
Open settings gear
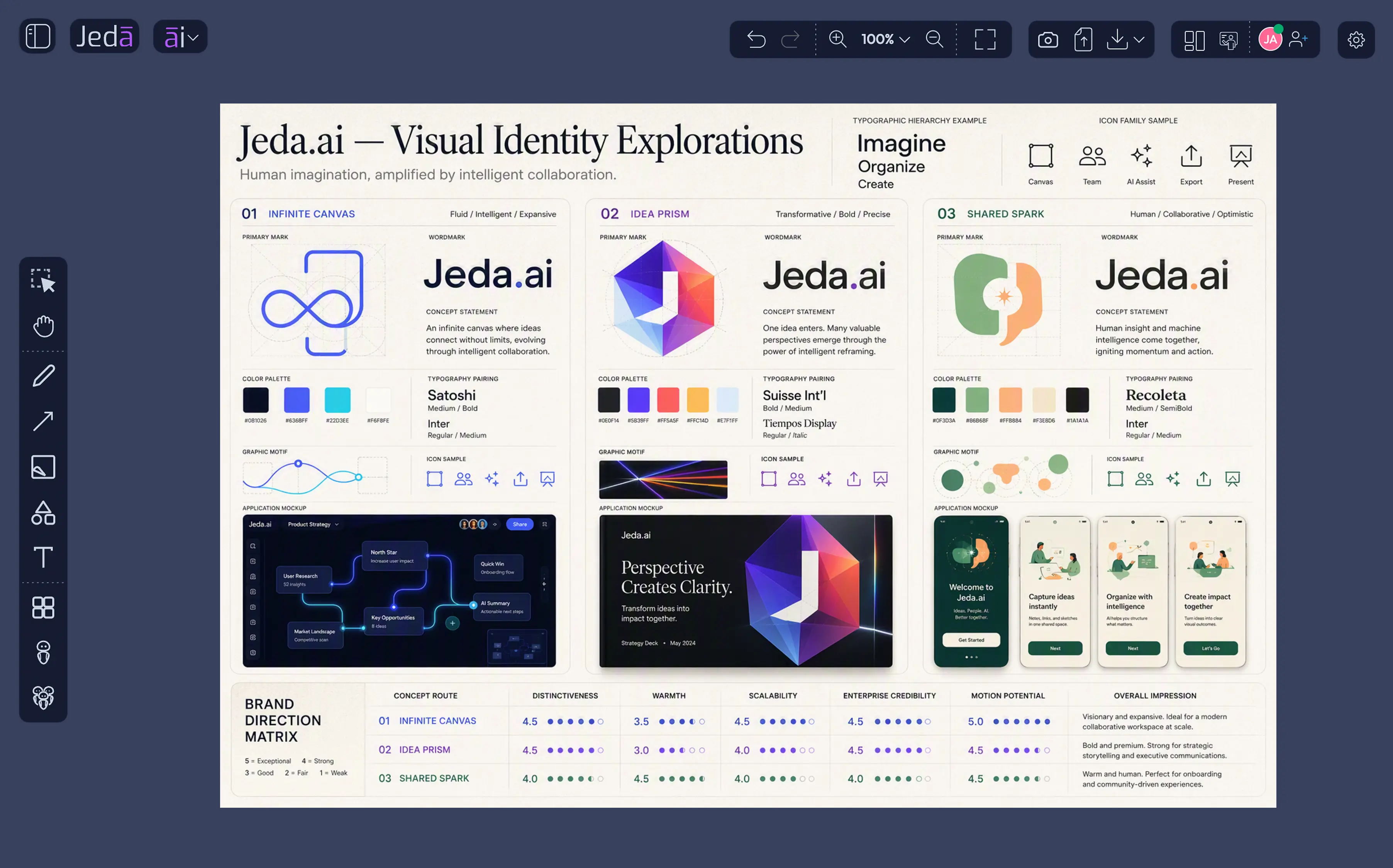[x=1356, y=40]
